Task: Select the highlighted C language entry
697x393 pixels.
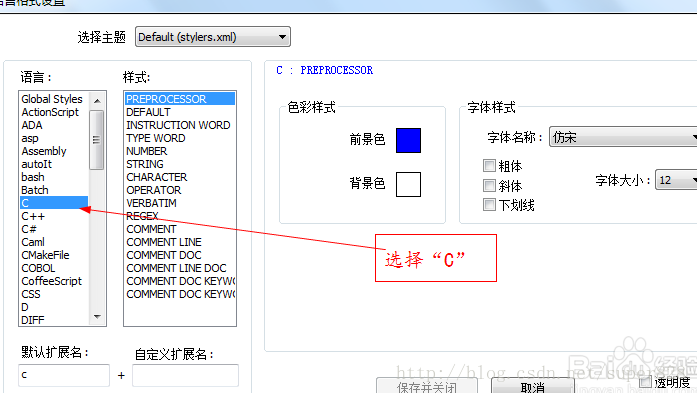Action: (54, 203)
